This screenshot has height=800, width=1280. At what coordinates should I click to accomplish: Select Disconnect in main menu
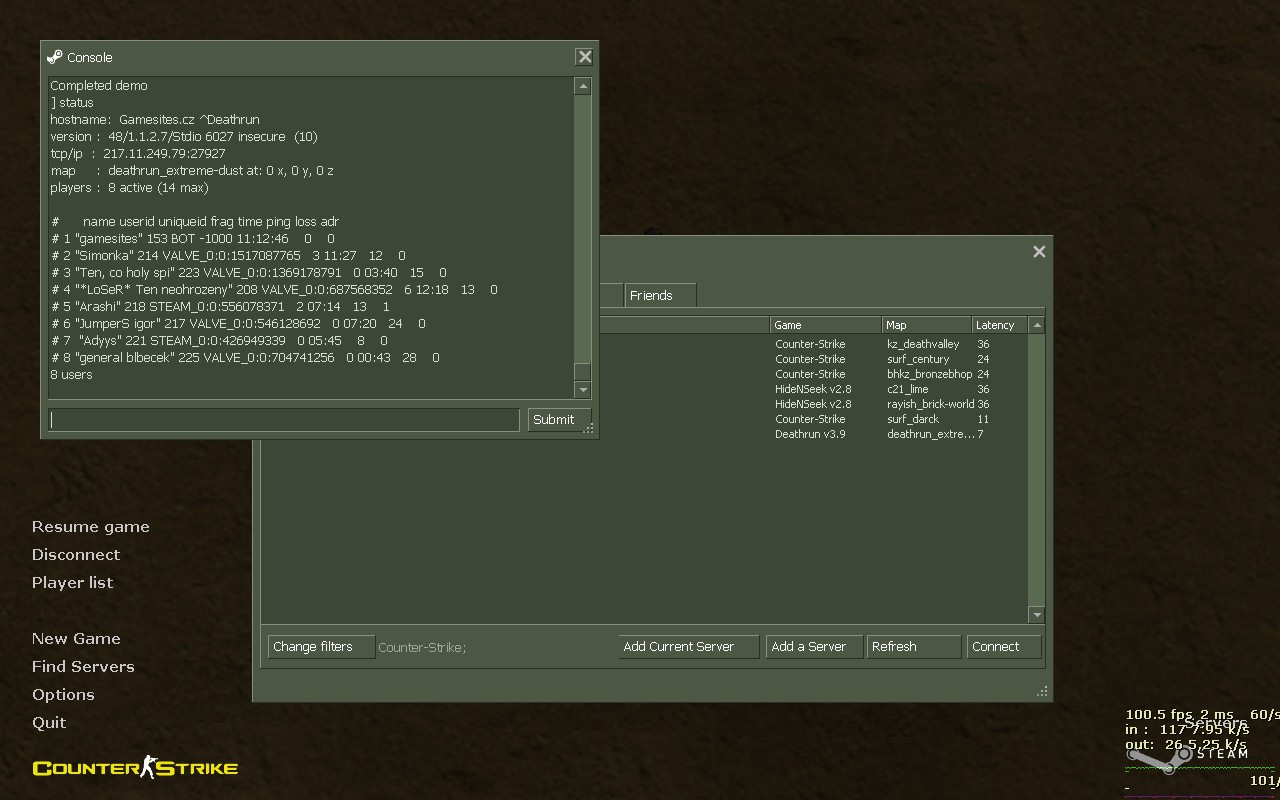(x=76, y=555)
